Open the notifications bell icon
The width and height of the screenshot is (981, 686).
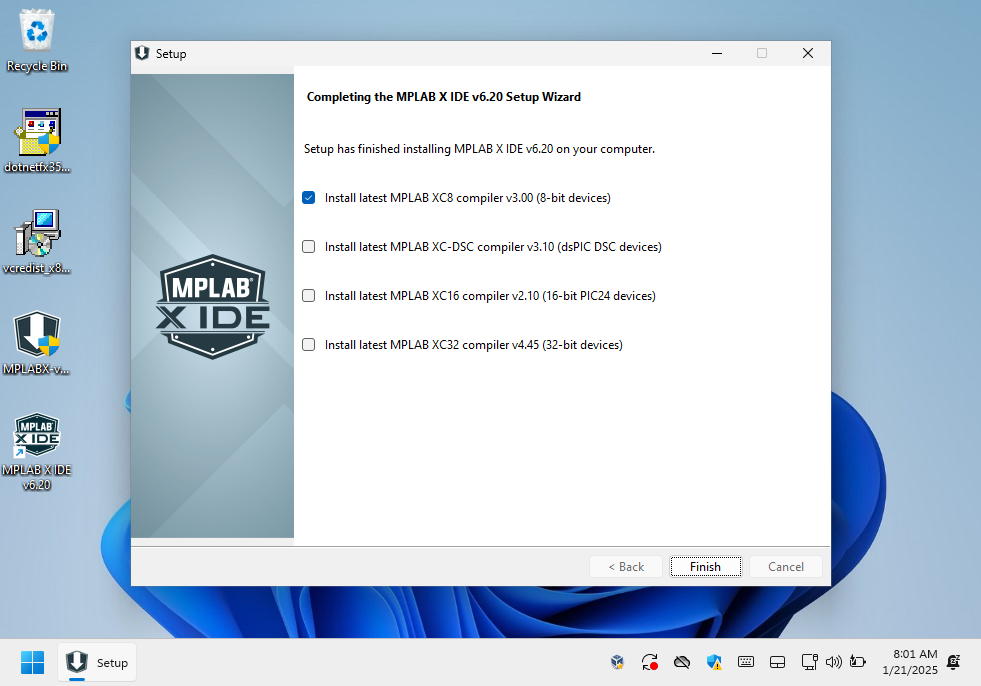point(953,662)
